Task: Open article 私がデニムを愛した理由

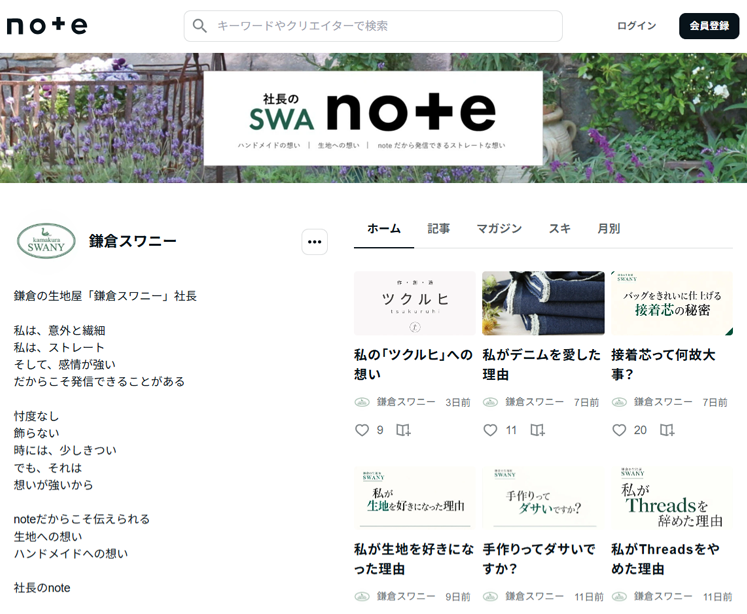Action: click(x=541, y=364)
